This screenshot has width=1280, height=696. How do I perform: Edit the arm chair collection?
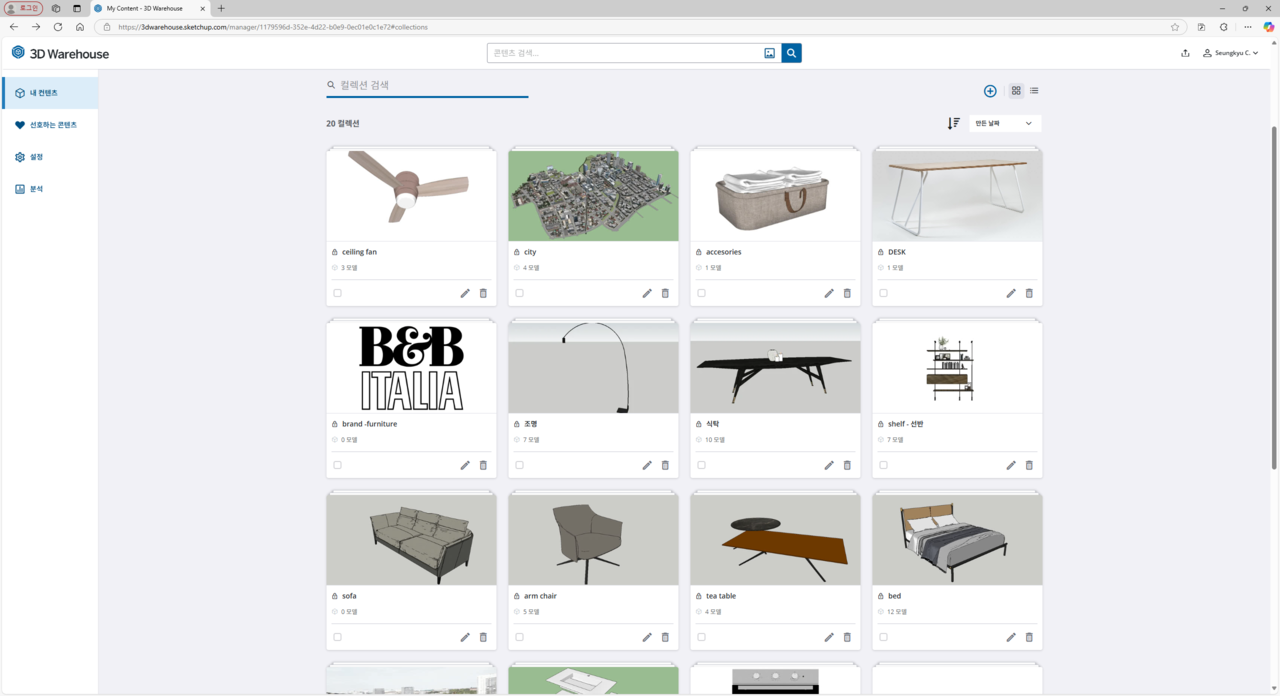tap(647, 637)
